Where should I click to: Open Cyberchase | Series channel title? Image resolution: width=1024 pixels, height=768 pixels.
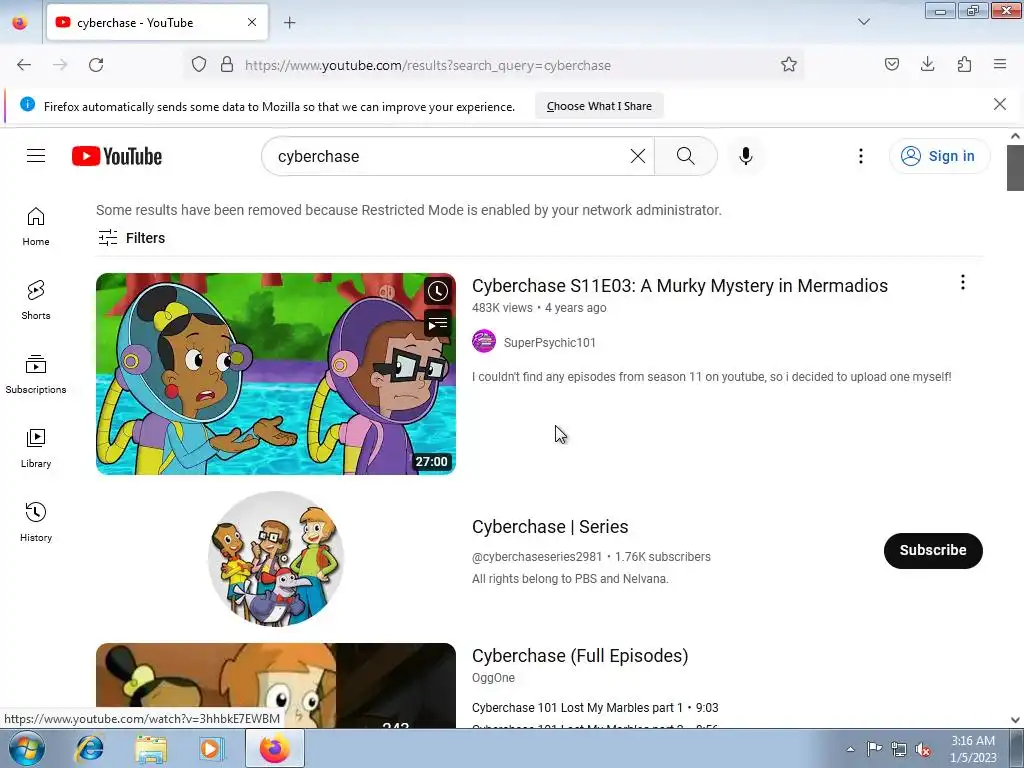(550, 527)
